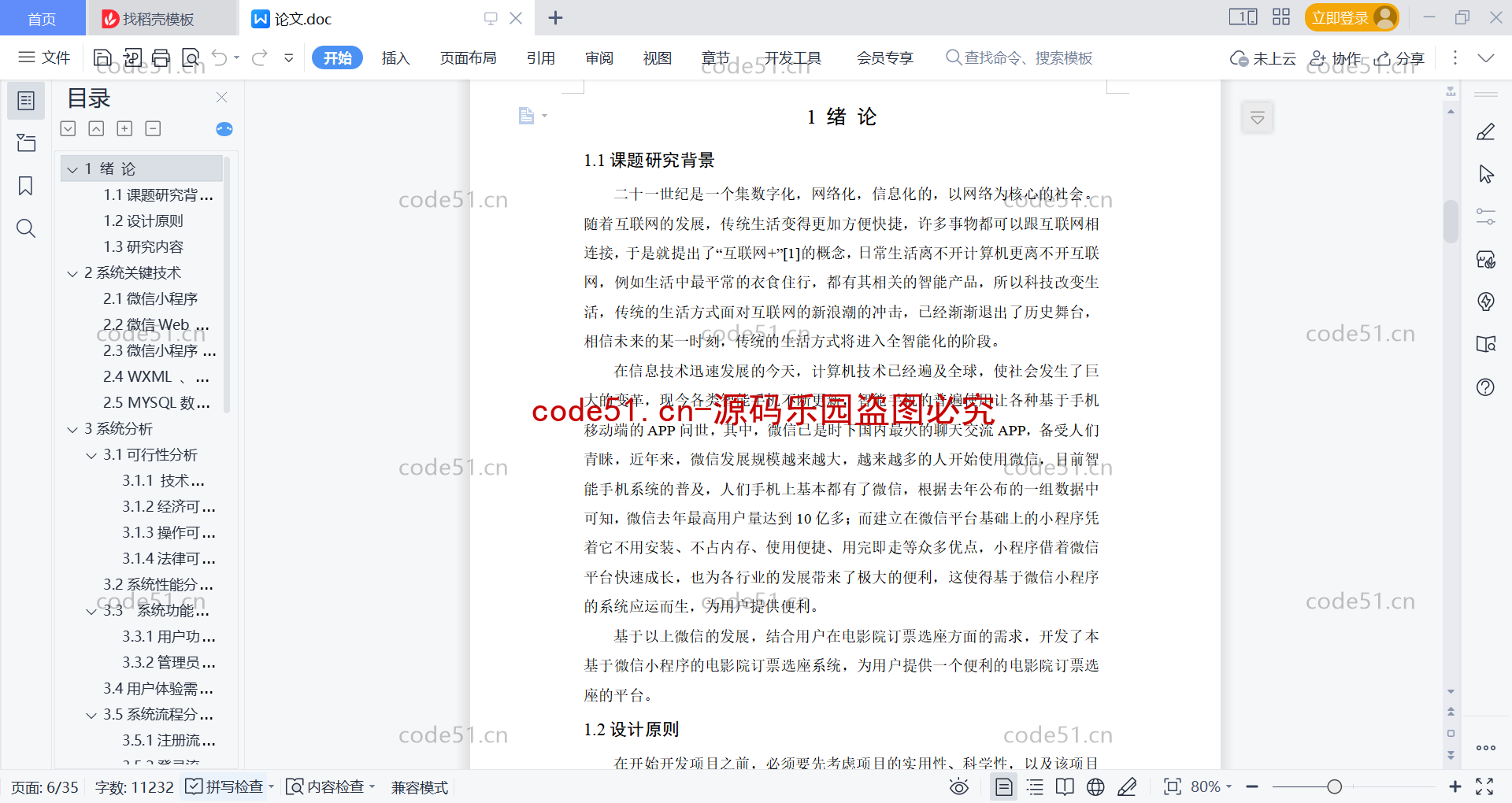Select the 视图 ribbon tab
Viewport: 1512px width, 803px height.
658,57
